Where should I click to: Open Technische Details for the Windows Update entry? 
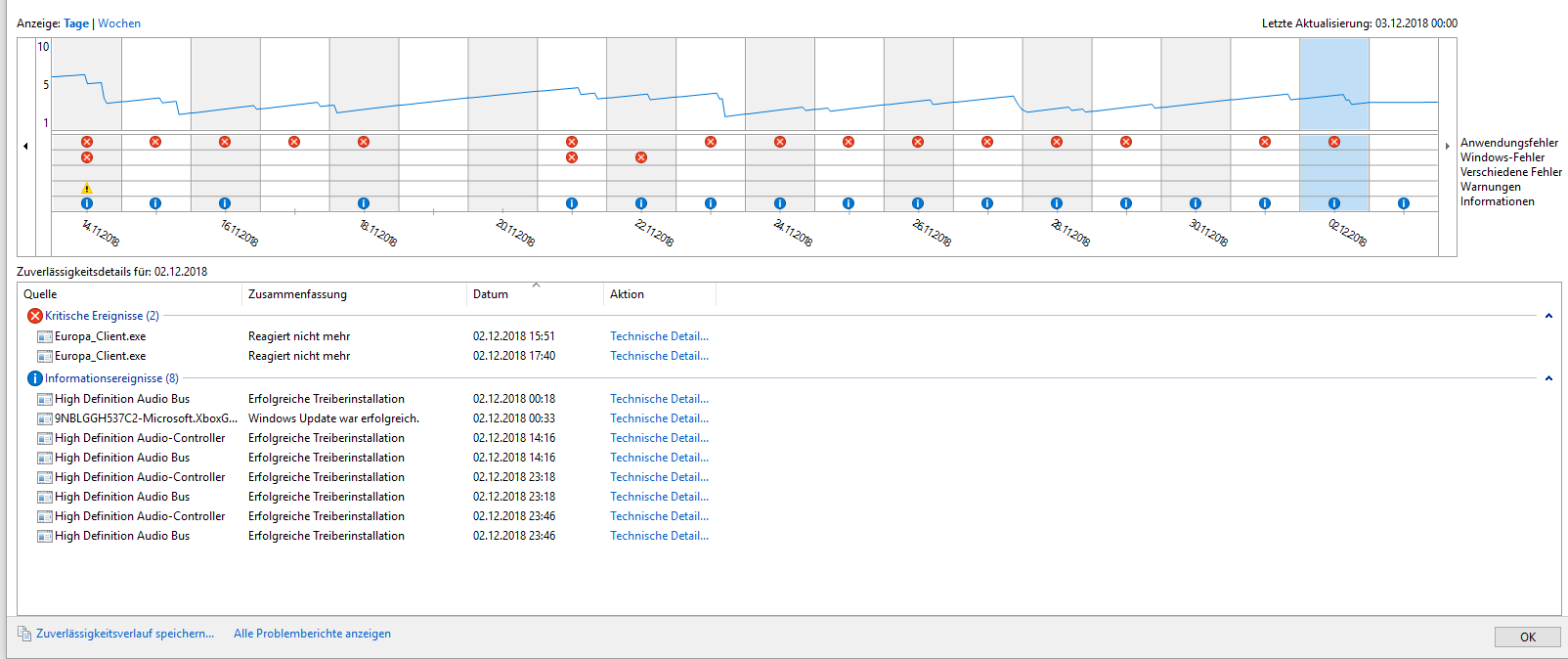click(660, 418)
